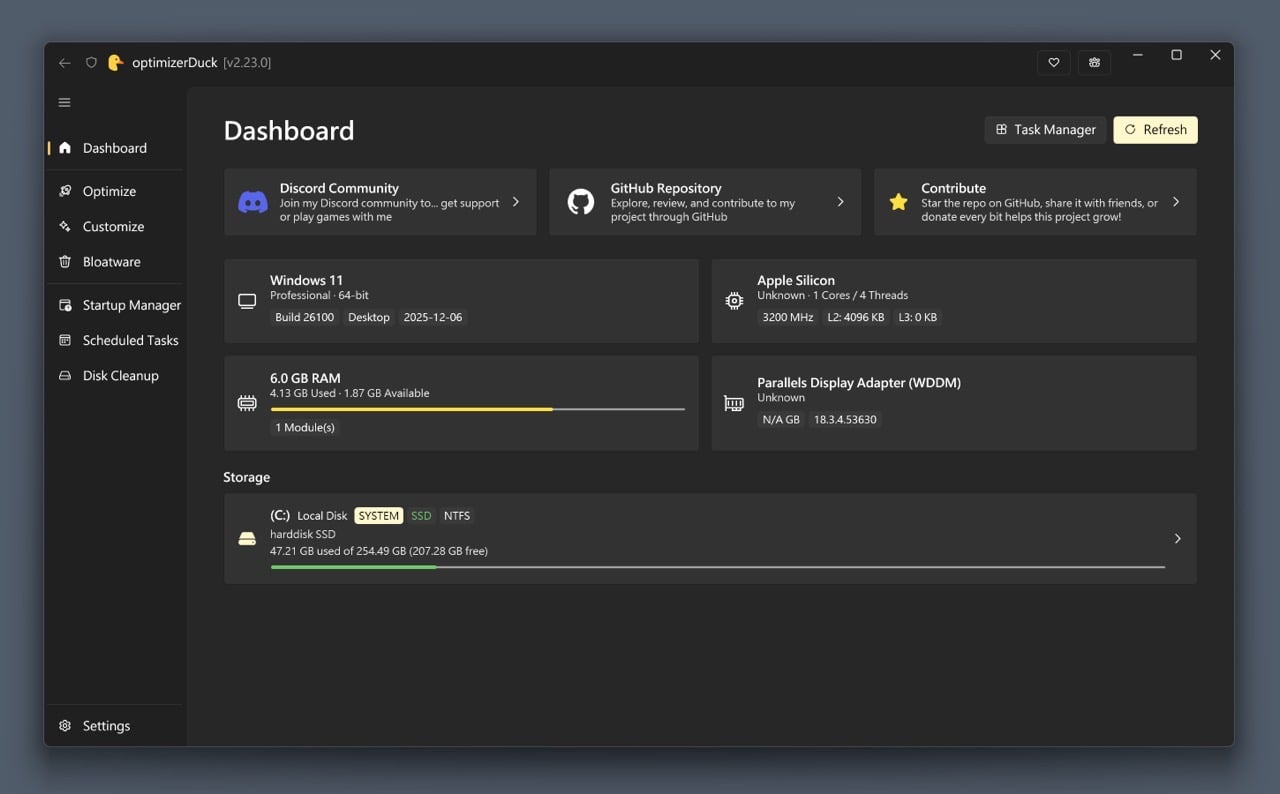The image size is (1280, 794).
Task: Click the green SSD badge
Action: 421,516
